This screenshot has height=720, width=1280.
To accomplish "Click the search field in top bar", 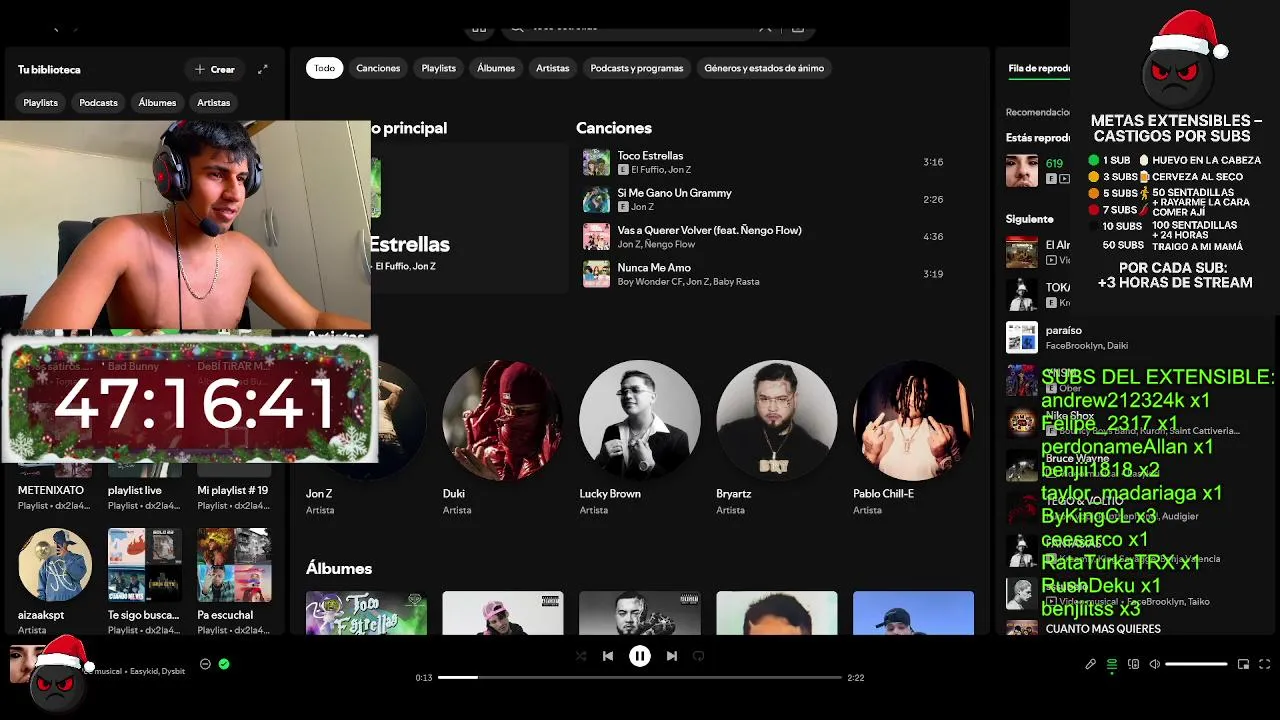I will click(x=640, y=27).
